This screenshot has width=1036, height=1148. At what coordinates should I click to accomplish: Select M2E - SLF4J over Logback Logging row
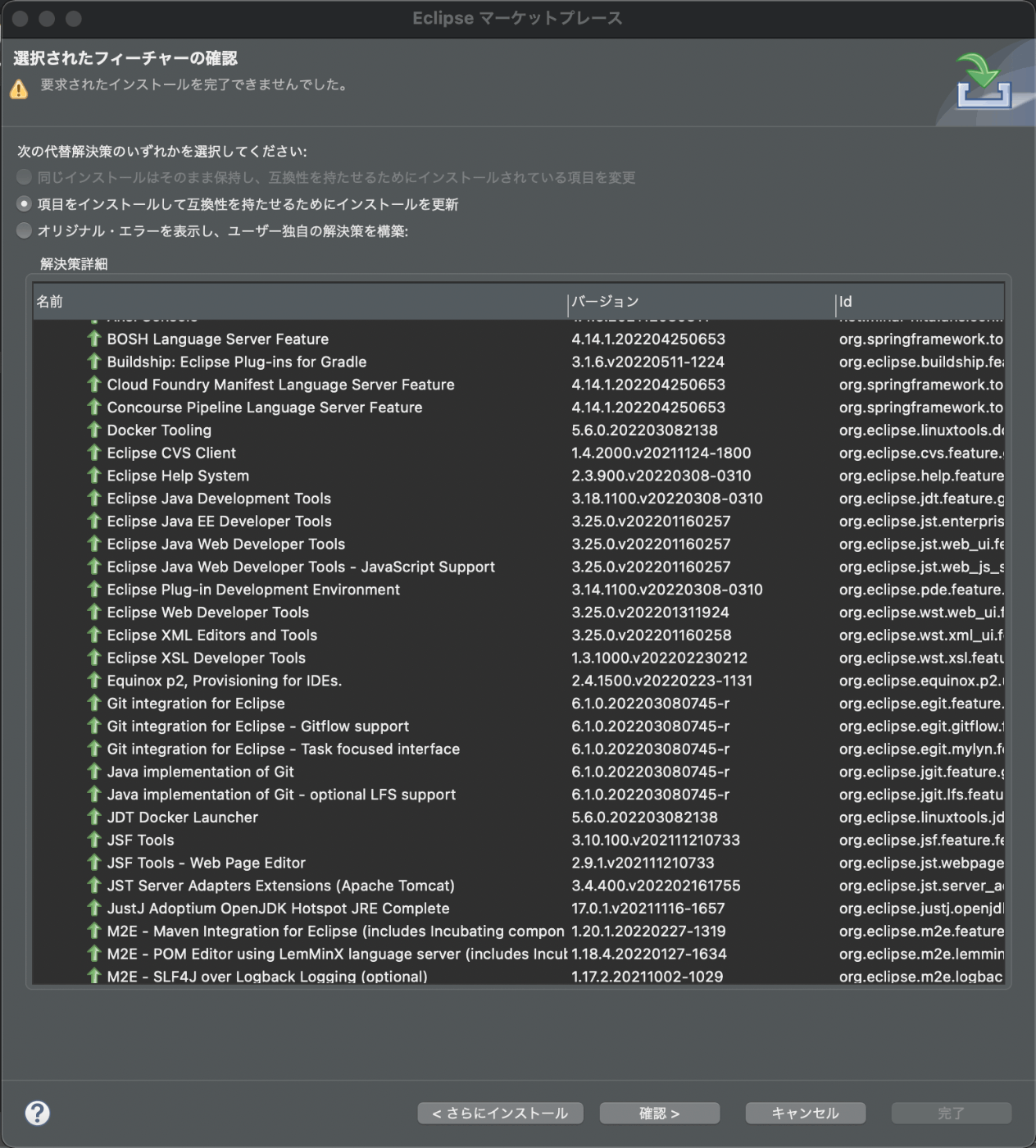coord(518,977)
